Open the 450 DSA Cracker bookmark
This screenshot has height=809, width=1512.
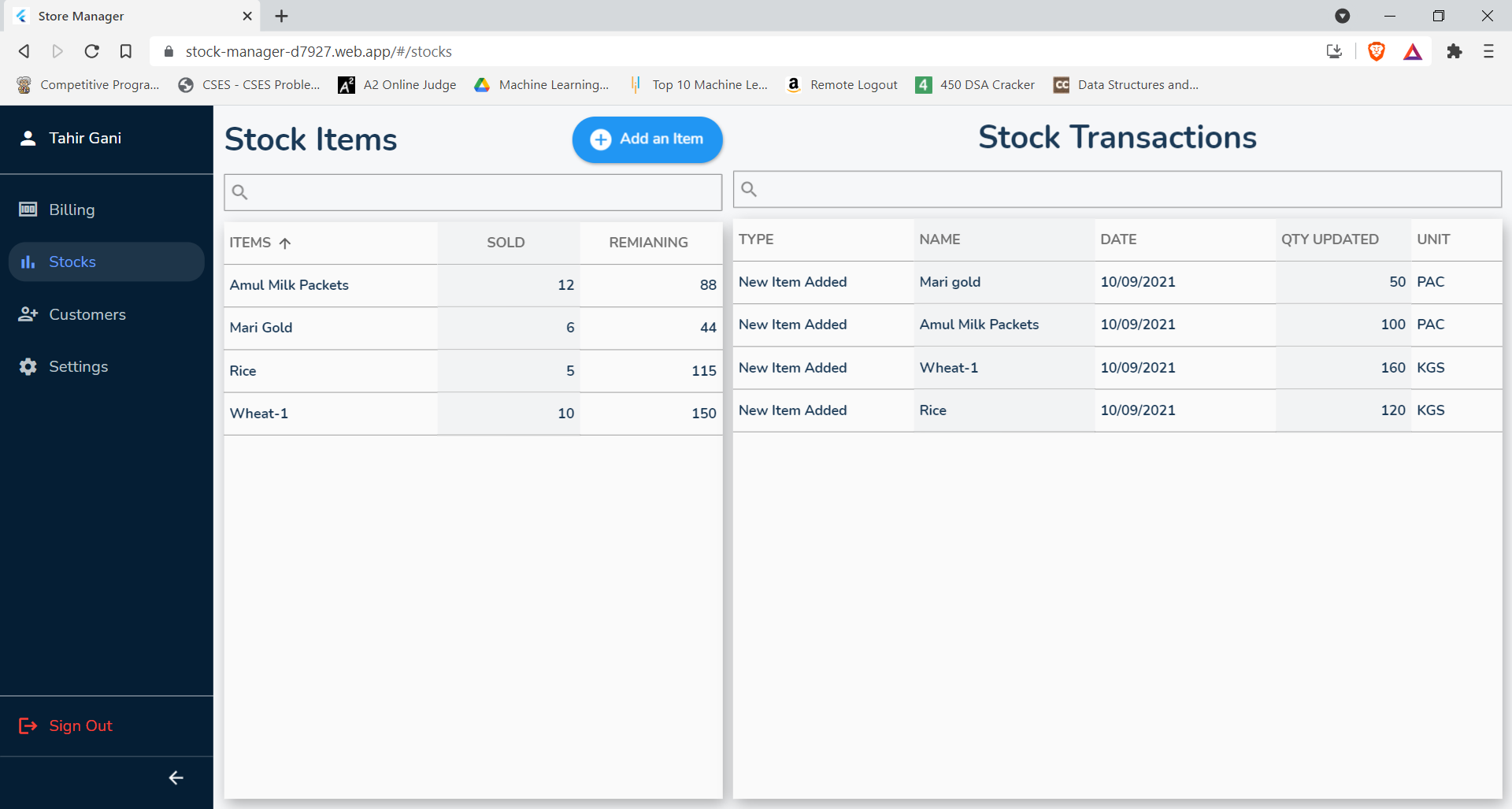tap(975, 84)
